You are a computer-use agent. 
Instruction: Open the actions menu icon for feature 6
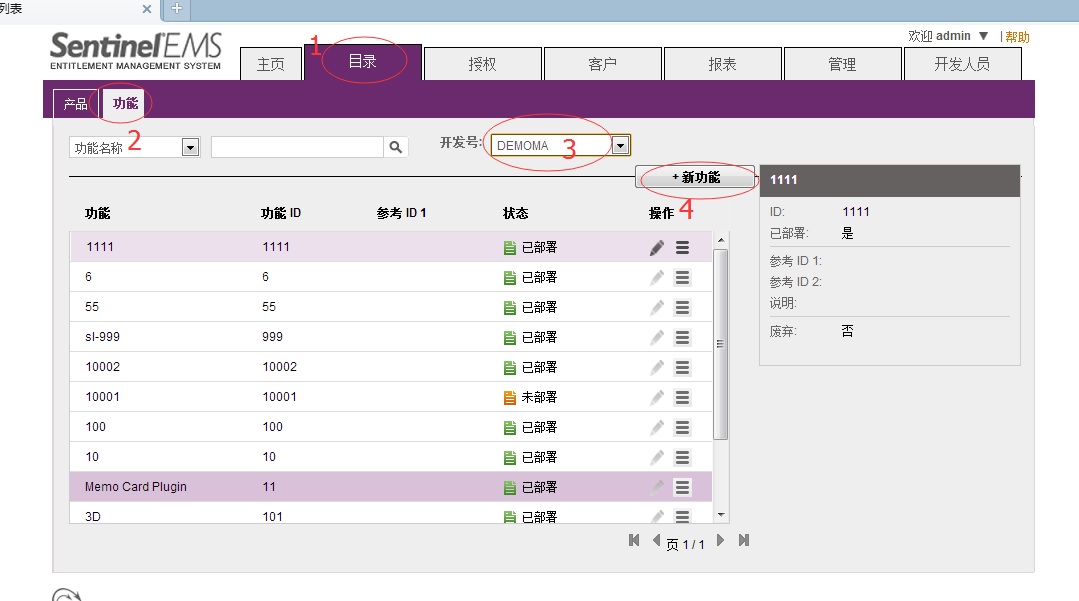(682, 277)
